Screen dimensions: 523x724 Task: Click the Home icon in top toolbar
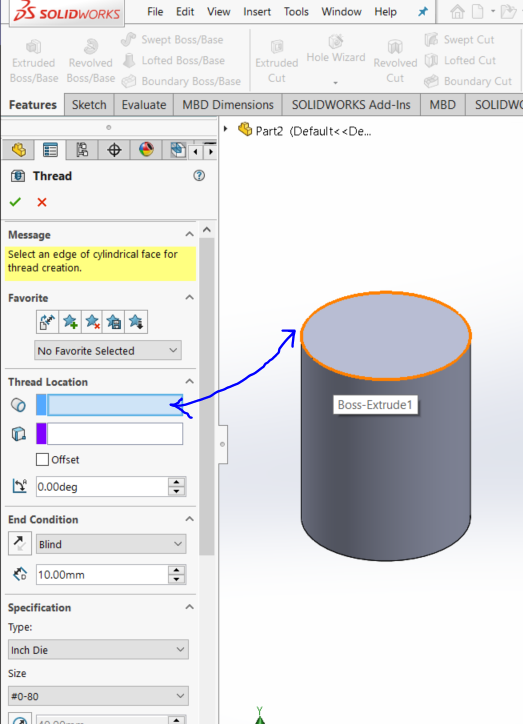click(x=457, y=12)
